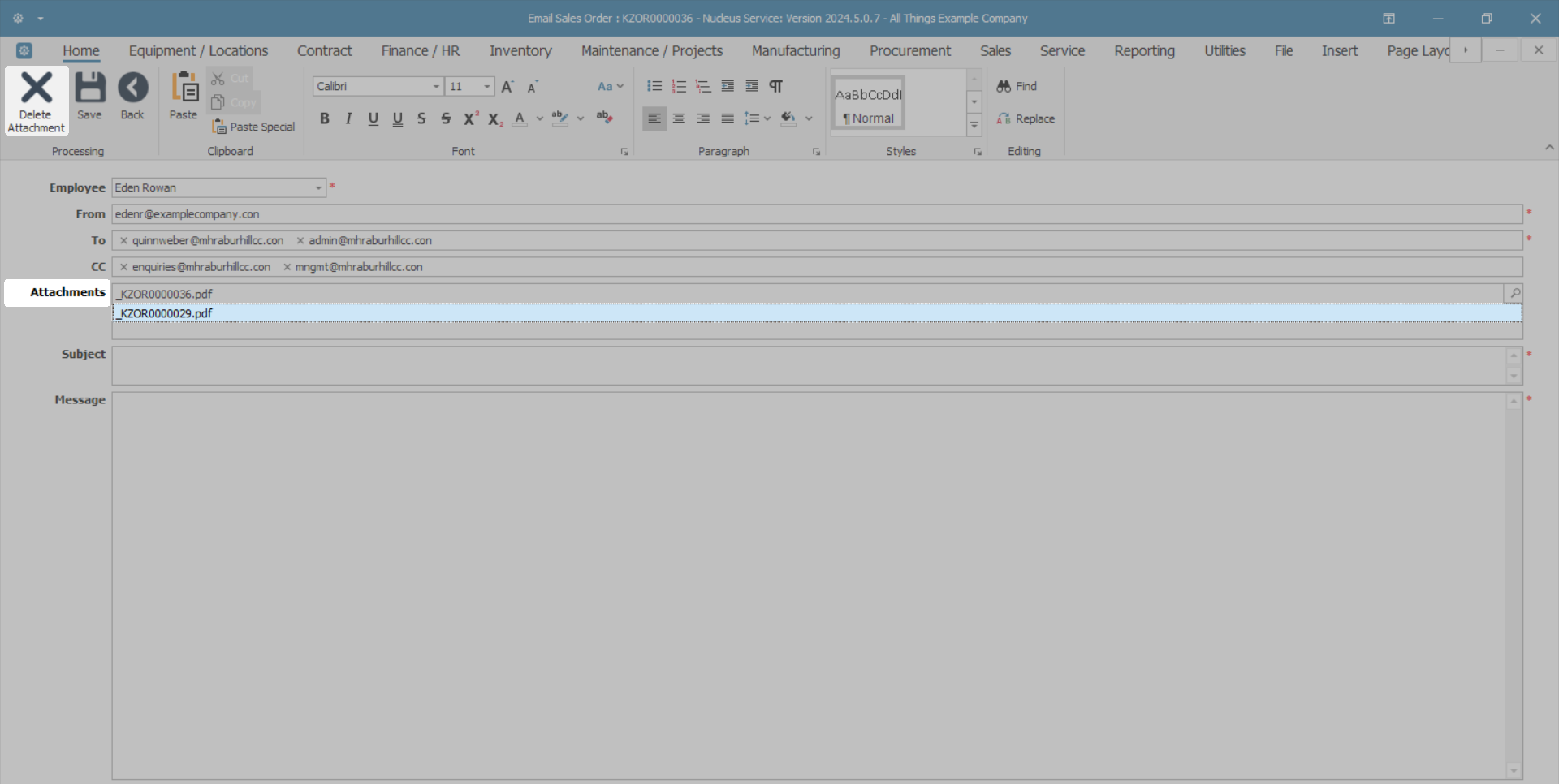Screen dimensions: 1559x784
Task: Open Replace in the Editing group
Action: pyautogui.click(x=1026, y=118)
